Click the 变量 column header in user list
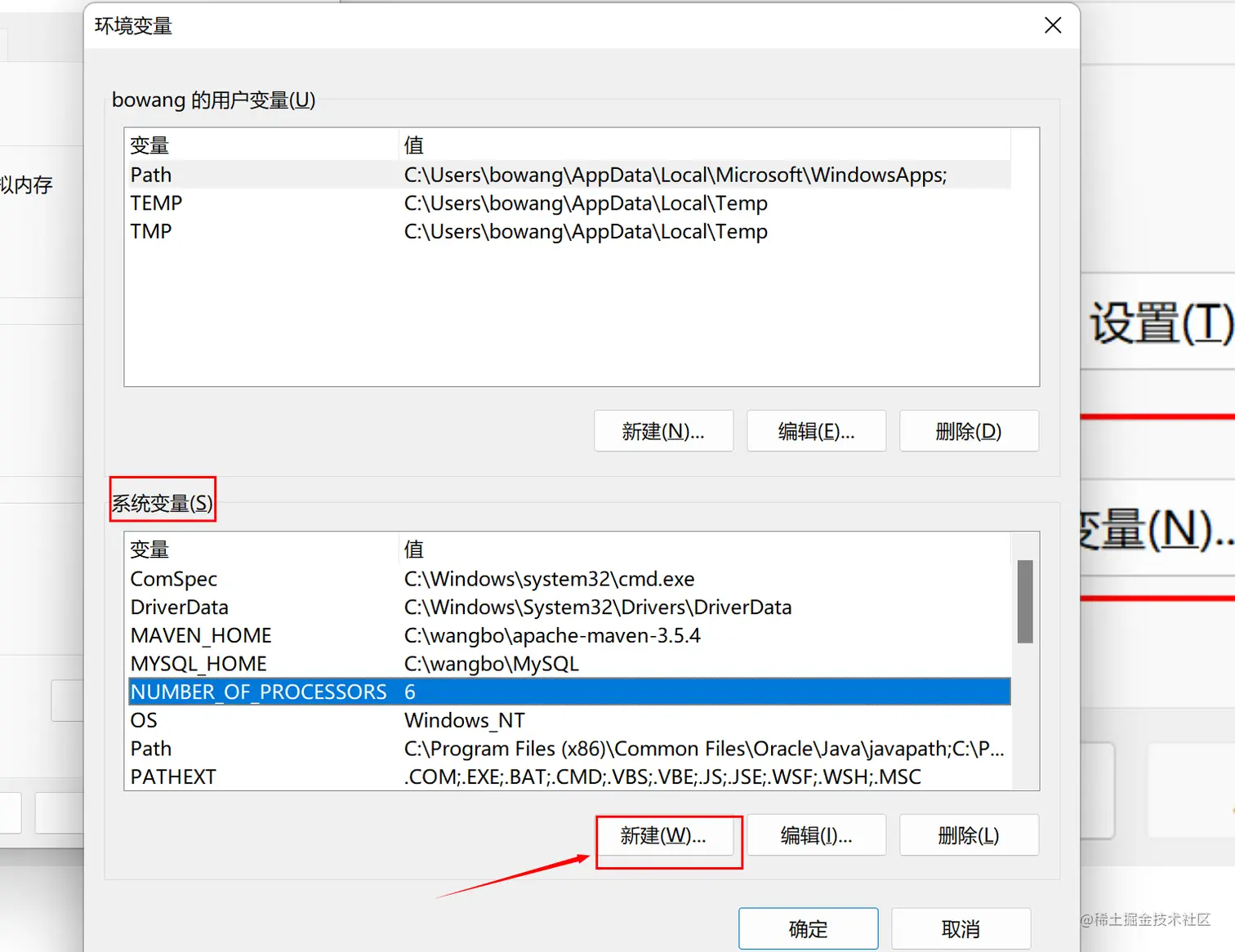 [x=261, y=145]
